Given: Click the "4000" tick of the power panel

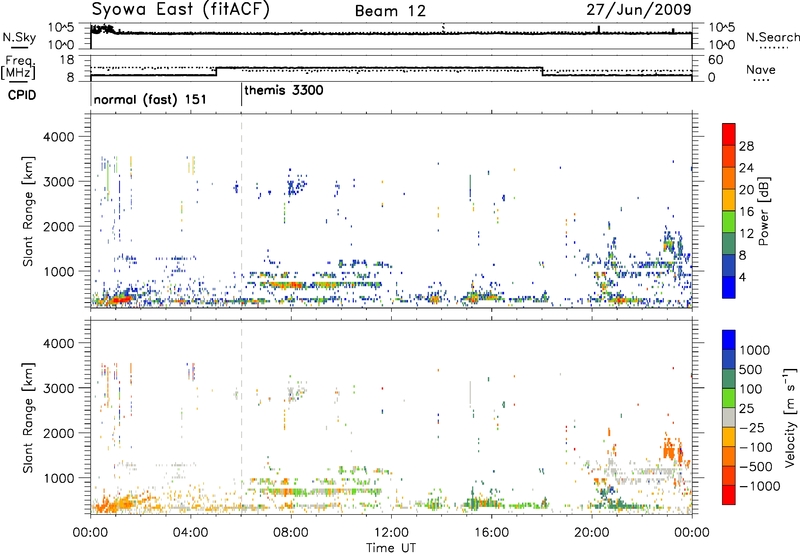Looking at the screenshot, I should [x=58, y=137].
